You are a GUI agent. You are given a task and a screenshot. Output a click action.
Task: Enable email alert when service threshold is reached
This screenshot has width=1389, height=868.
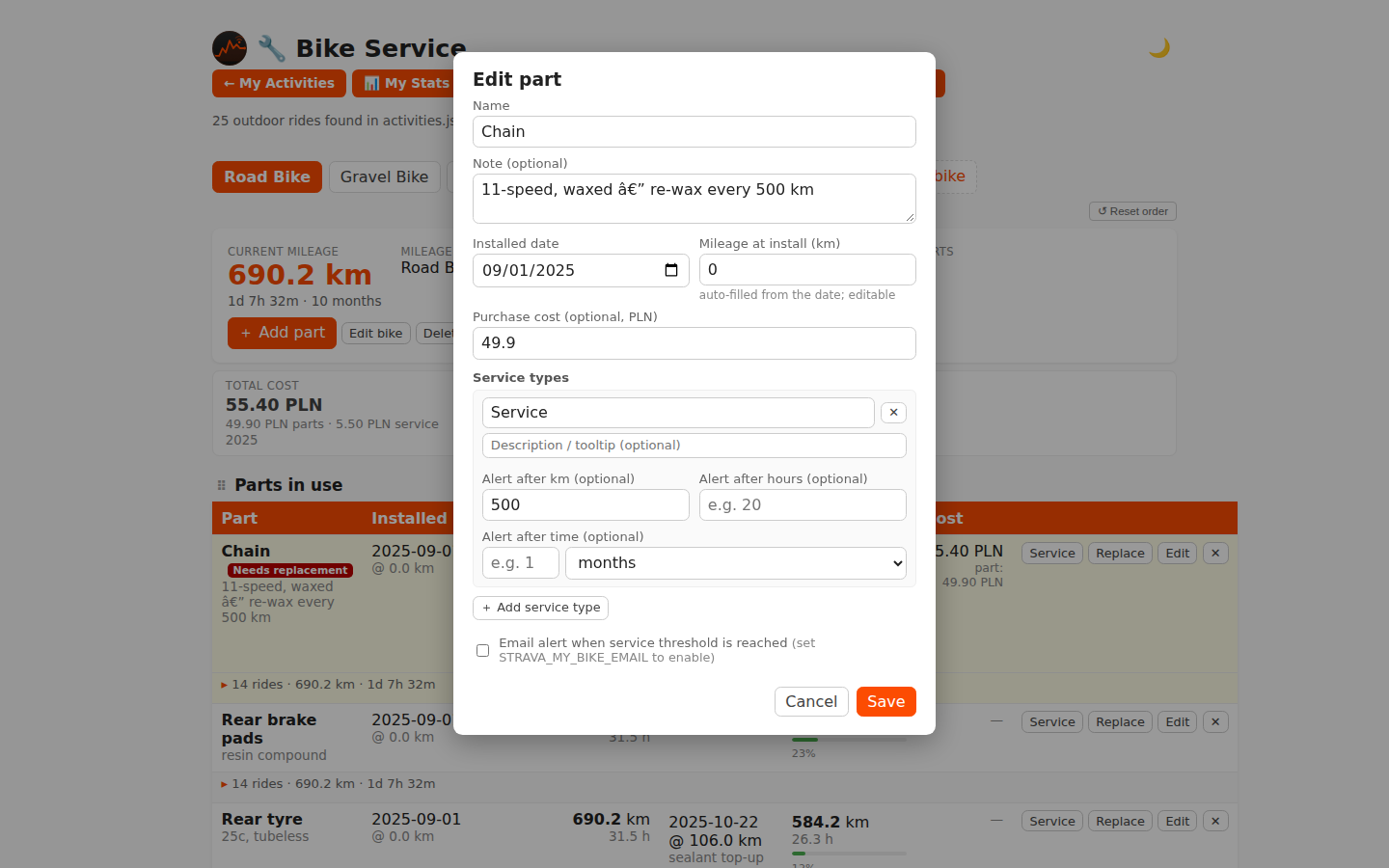tap(482, 650)
